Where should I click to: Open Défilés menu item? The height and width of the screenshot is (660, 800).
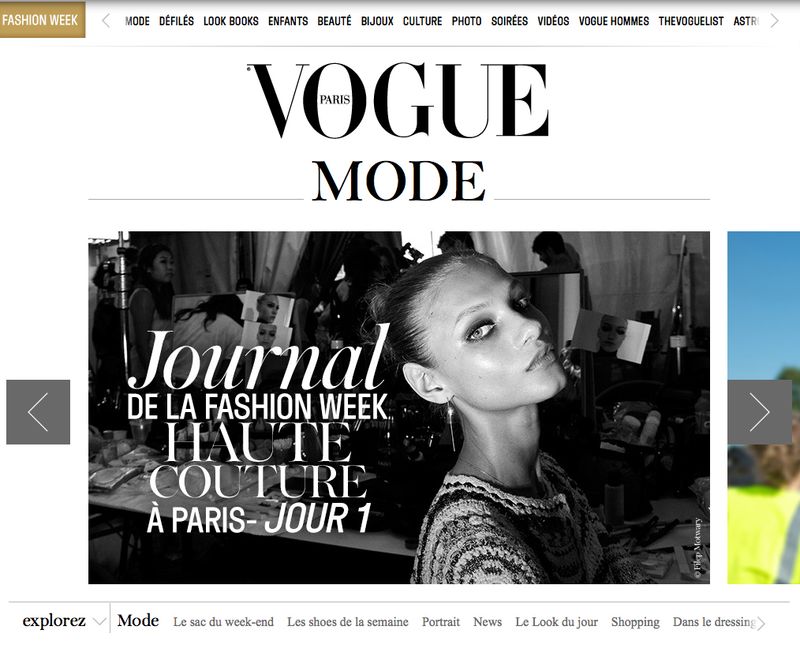177,21
